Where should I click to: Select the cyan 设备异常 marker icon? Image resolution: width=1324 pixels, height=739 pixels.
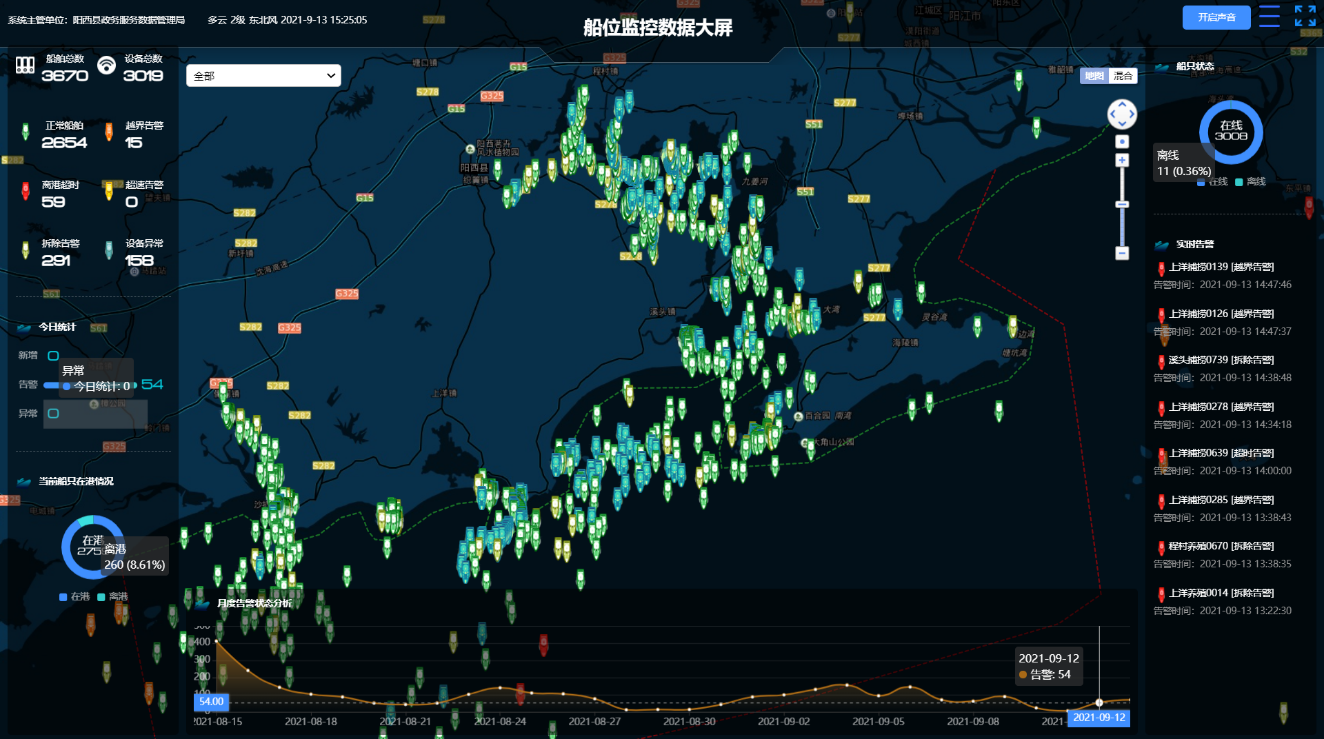click(108, 250)
